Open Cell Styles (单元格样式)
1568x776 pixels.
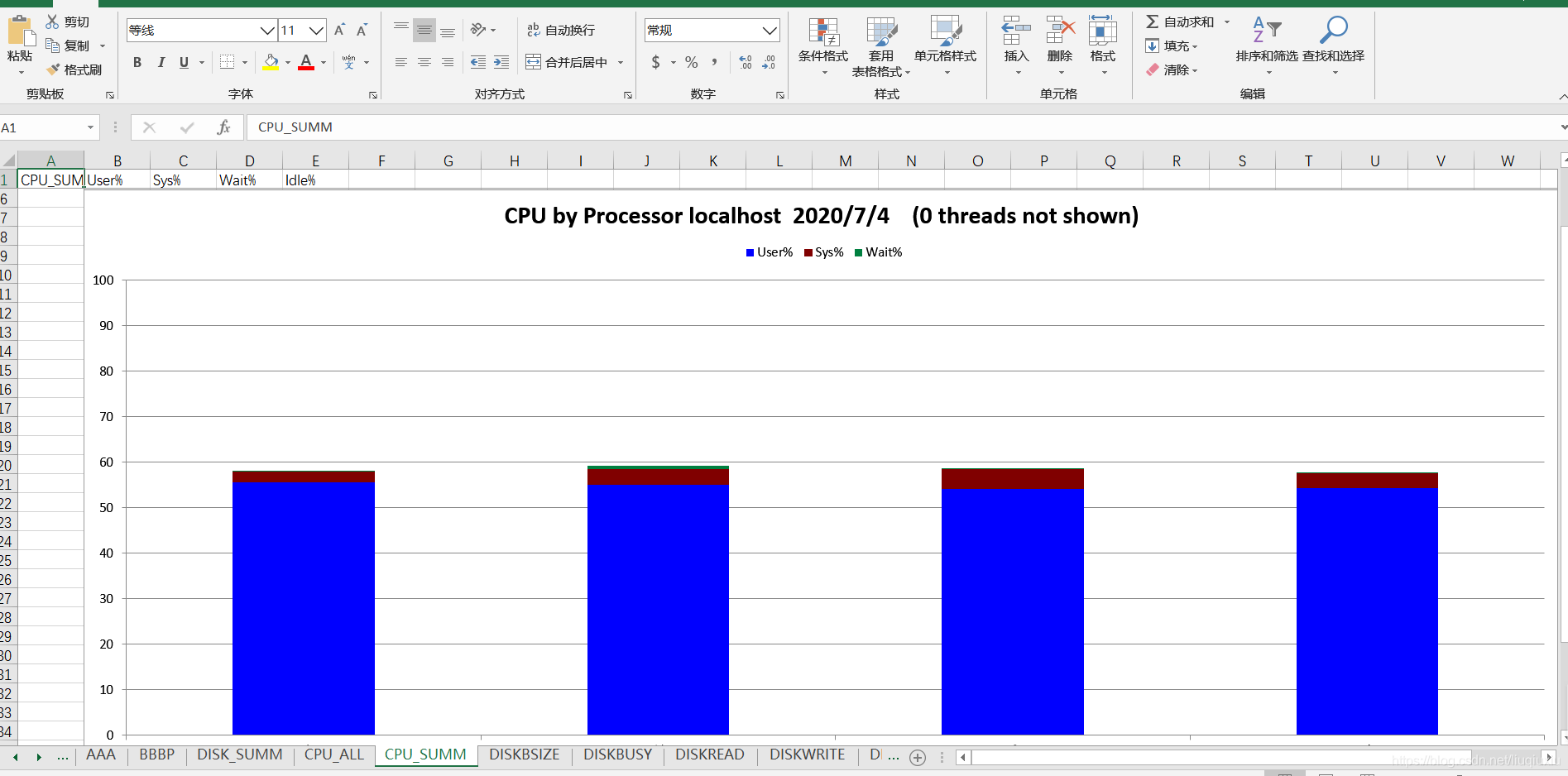946,46
